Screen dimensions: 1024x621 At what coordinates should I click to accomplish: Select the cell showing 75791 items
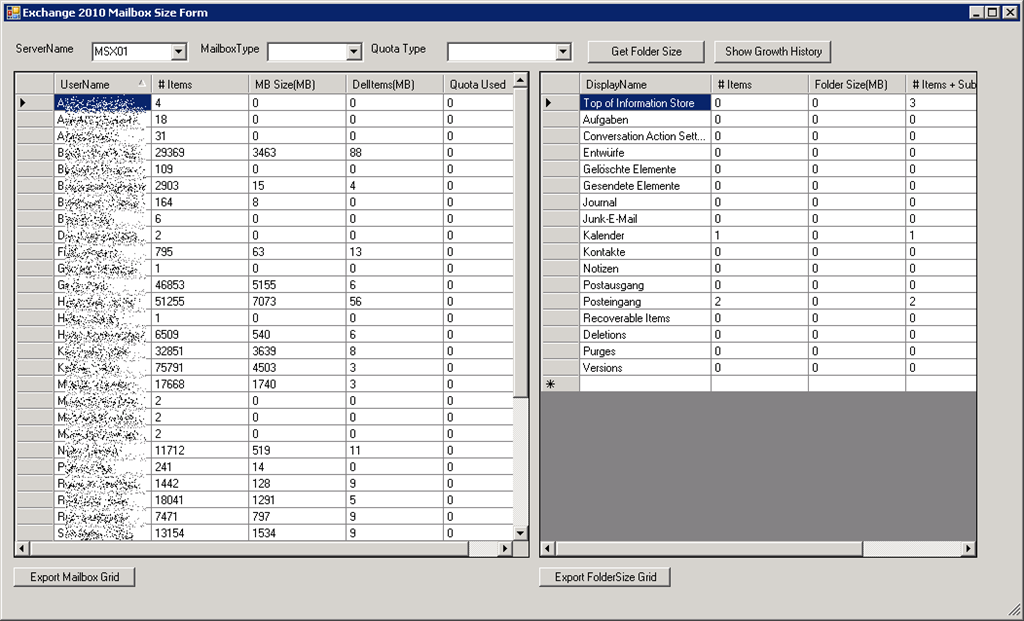tap(200, 368)
